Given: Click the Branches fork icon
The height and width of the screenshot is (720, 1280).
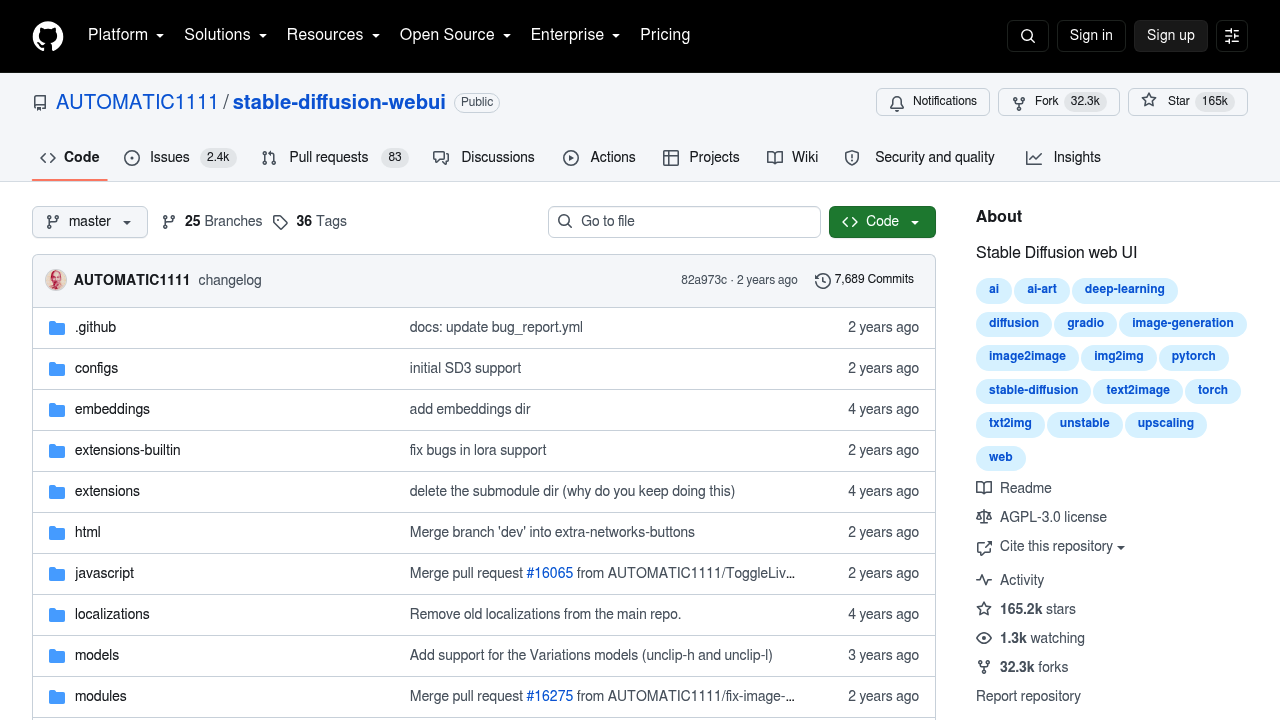Looking at the screenshot, I should (x=169, y=222).
